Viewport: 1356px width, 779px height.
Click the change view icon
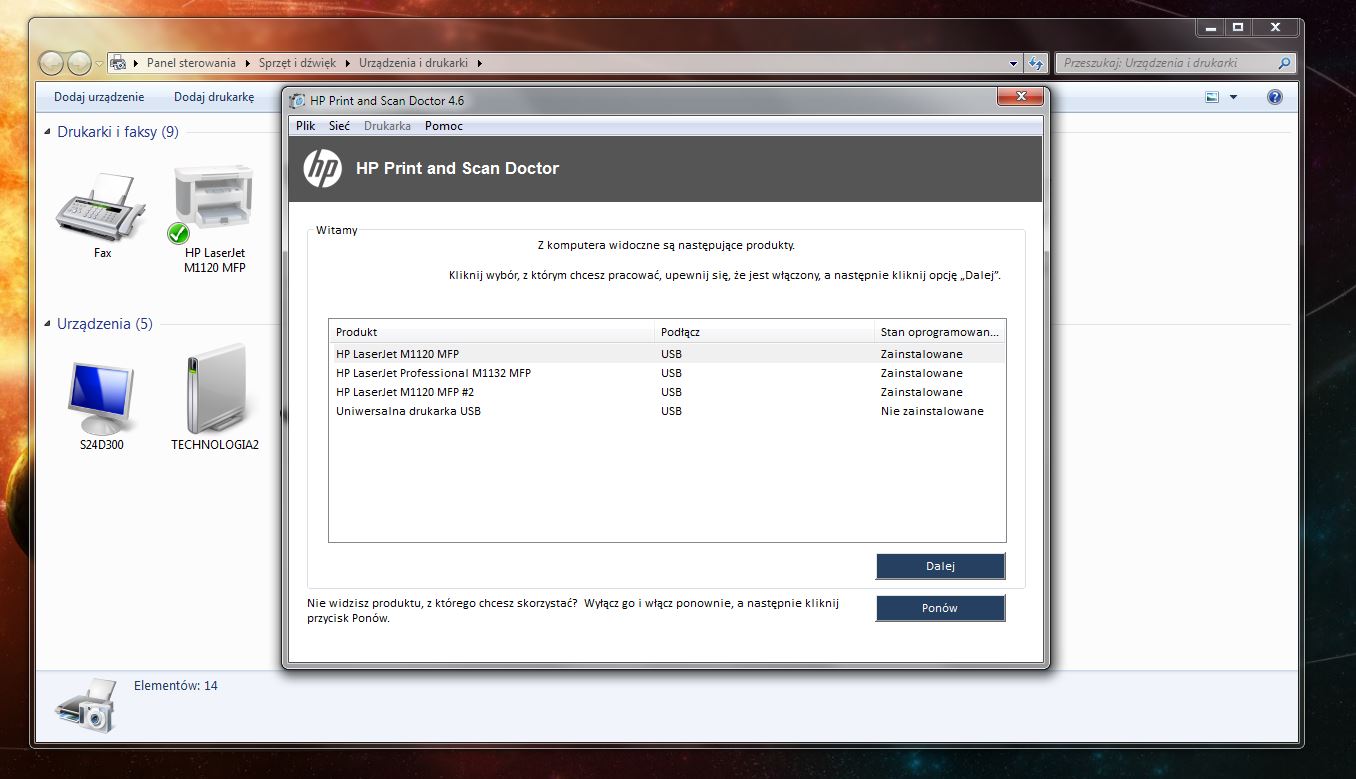(1212, 97)
